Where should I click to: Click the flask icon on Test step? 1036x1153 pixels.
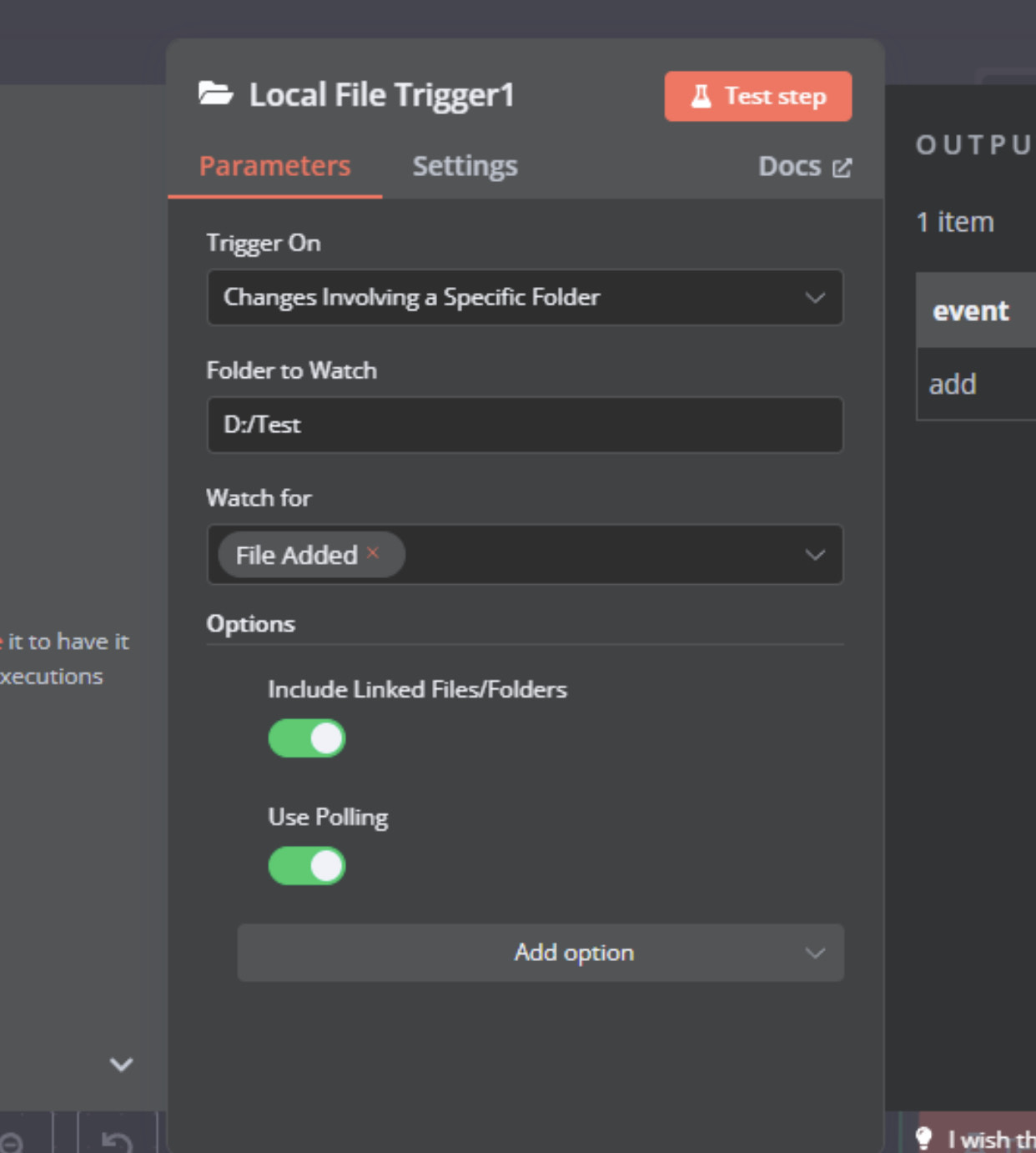(x=701, y=97)
